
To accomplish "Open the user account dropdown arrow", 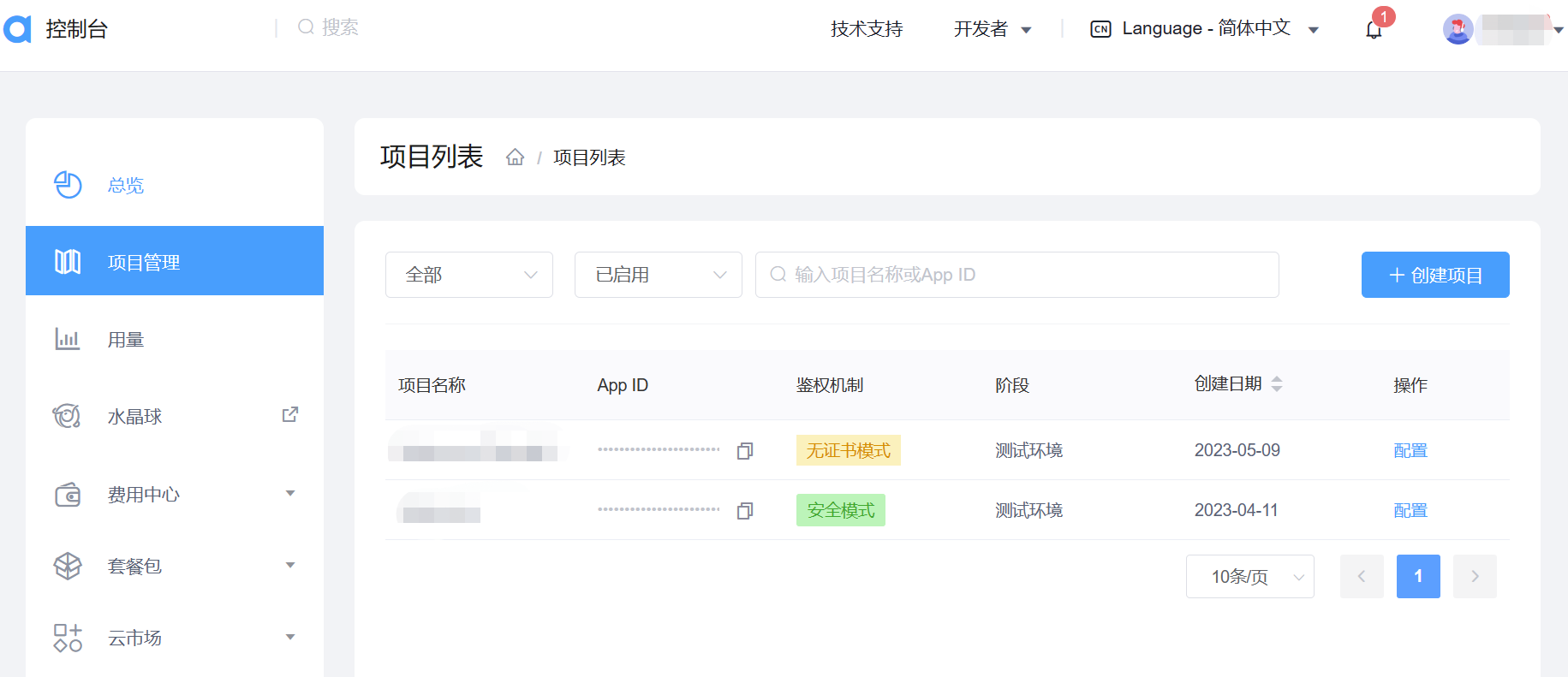I will pyautogui.click(x=1559, y=30).
